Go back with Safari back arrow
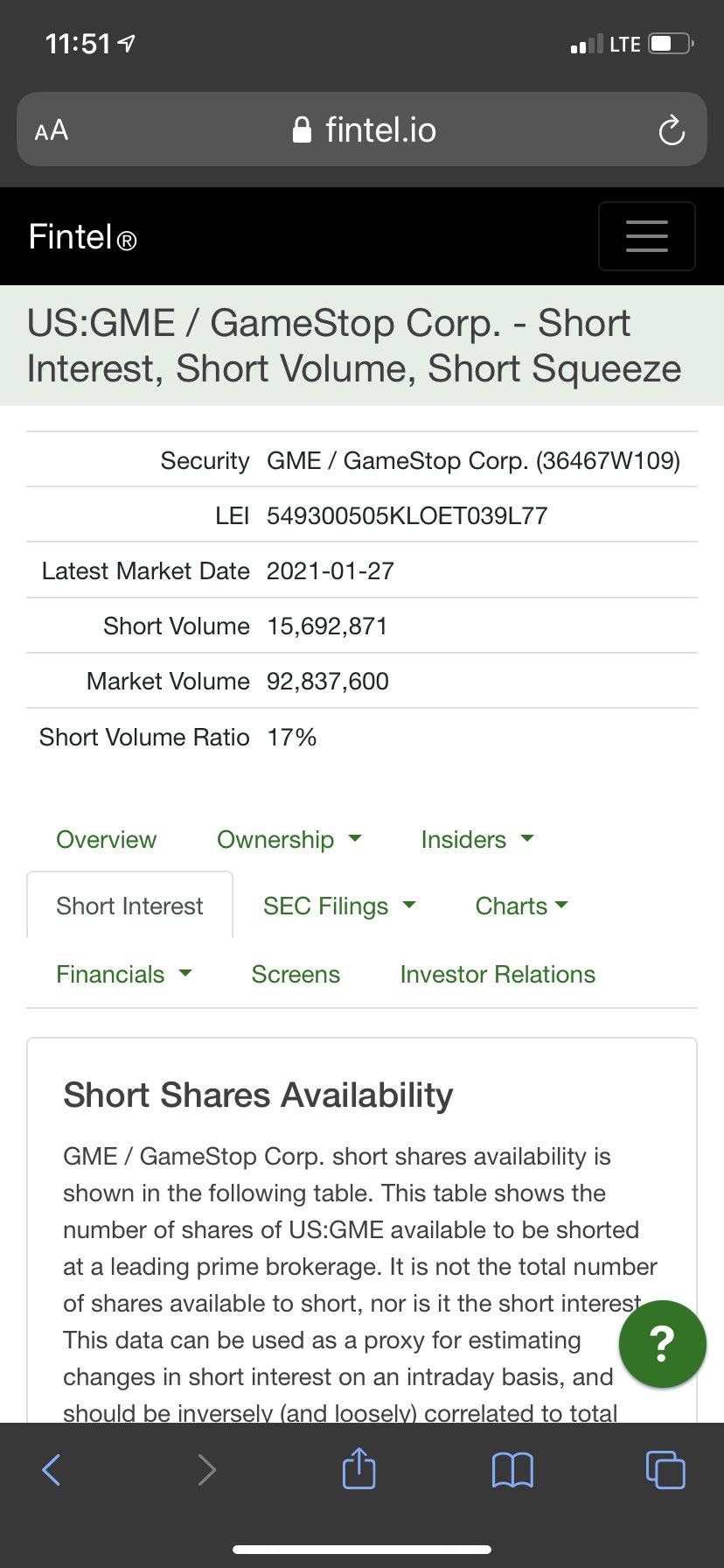Screen dimensions: 724x1568 click(x=52, y=1469)
